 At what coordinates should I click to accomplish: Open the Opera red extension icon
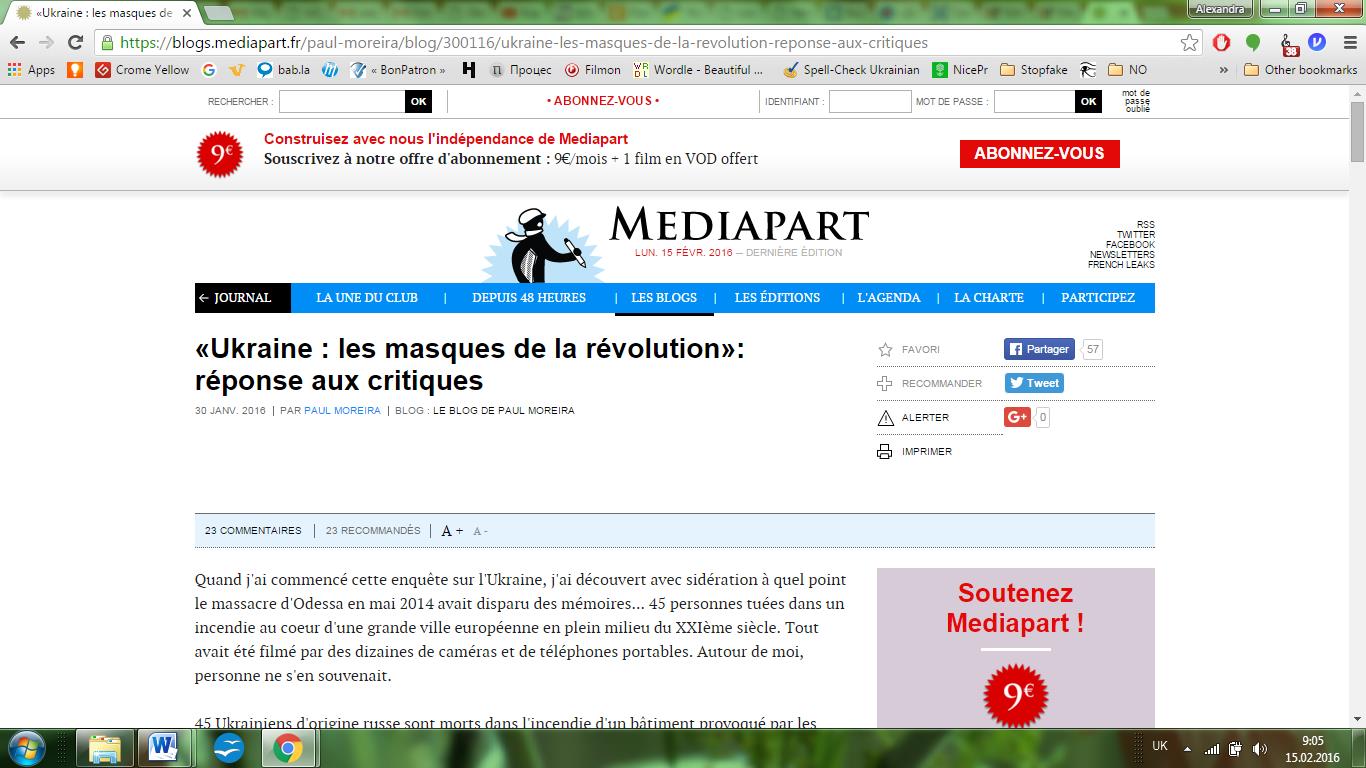[1221, 42]
